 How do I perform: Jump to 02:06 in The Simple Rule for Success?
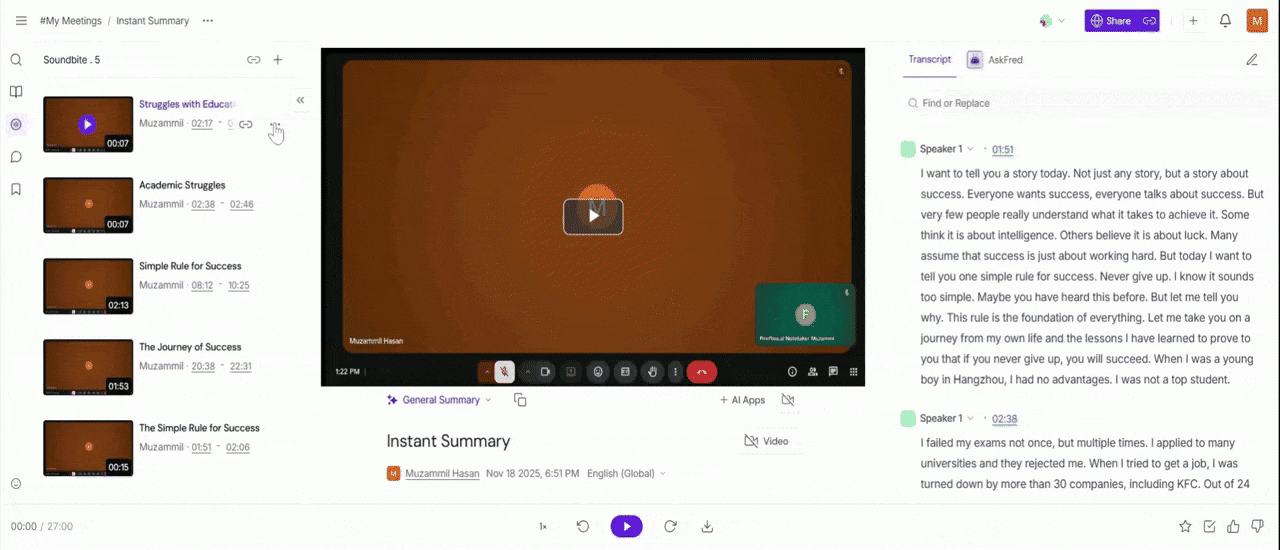tap(238, 447)
